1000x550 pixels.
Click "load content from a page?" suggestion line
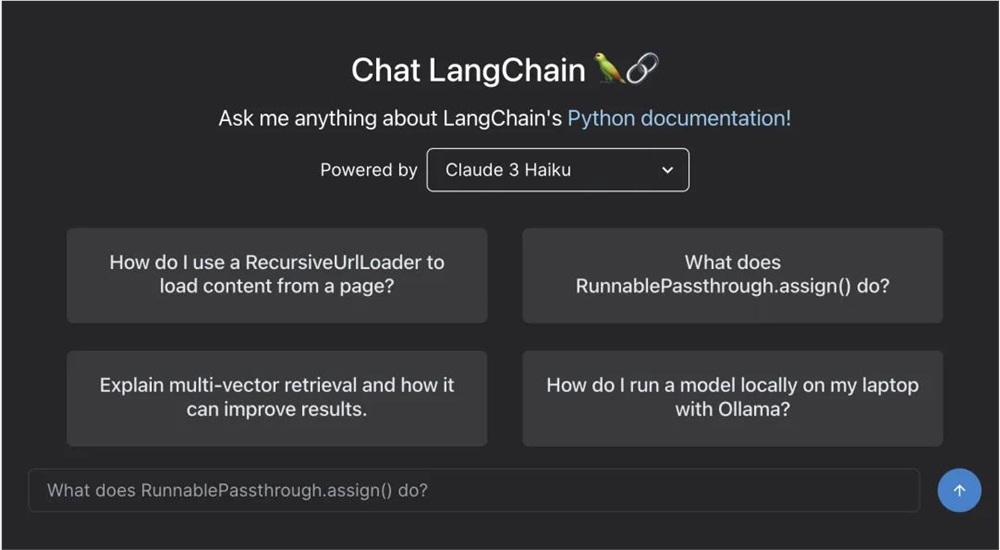click(277, 286)
